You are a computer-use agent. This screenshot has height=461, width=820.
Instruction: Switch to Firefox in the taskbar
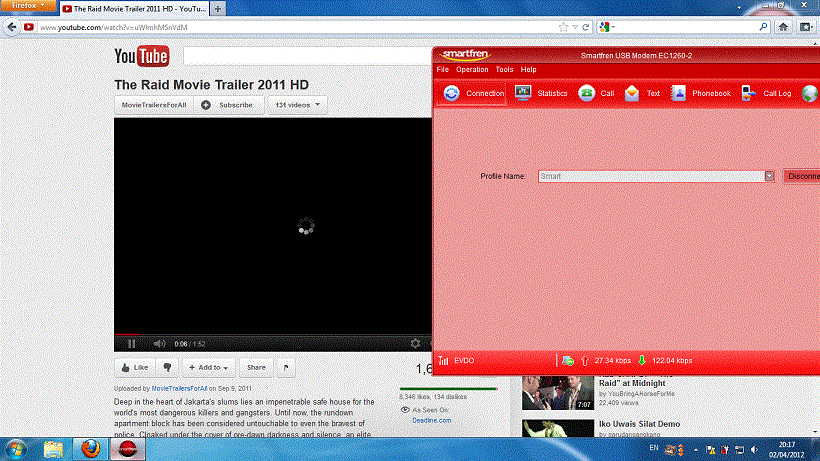pyautogui.click(x=90, y=449)
